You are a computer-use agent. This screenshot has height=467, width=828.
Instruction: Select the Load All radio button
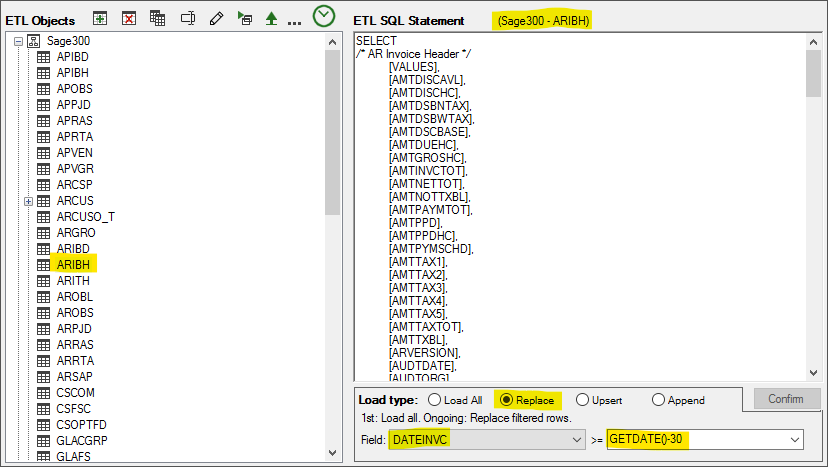click(x=433, y=400)
